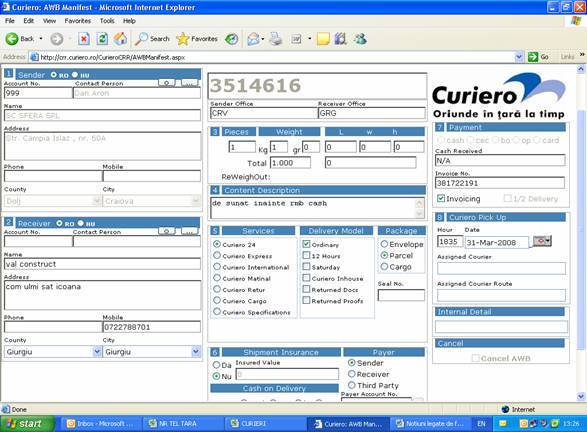Screen dimensions: 587x432
Task: Click the Windows flag throbber icon
Action: pyautogui.click(x=577, y=21)
